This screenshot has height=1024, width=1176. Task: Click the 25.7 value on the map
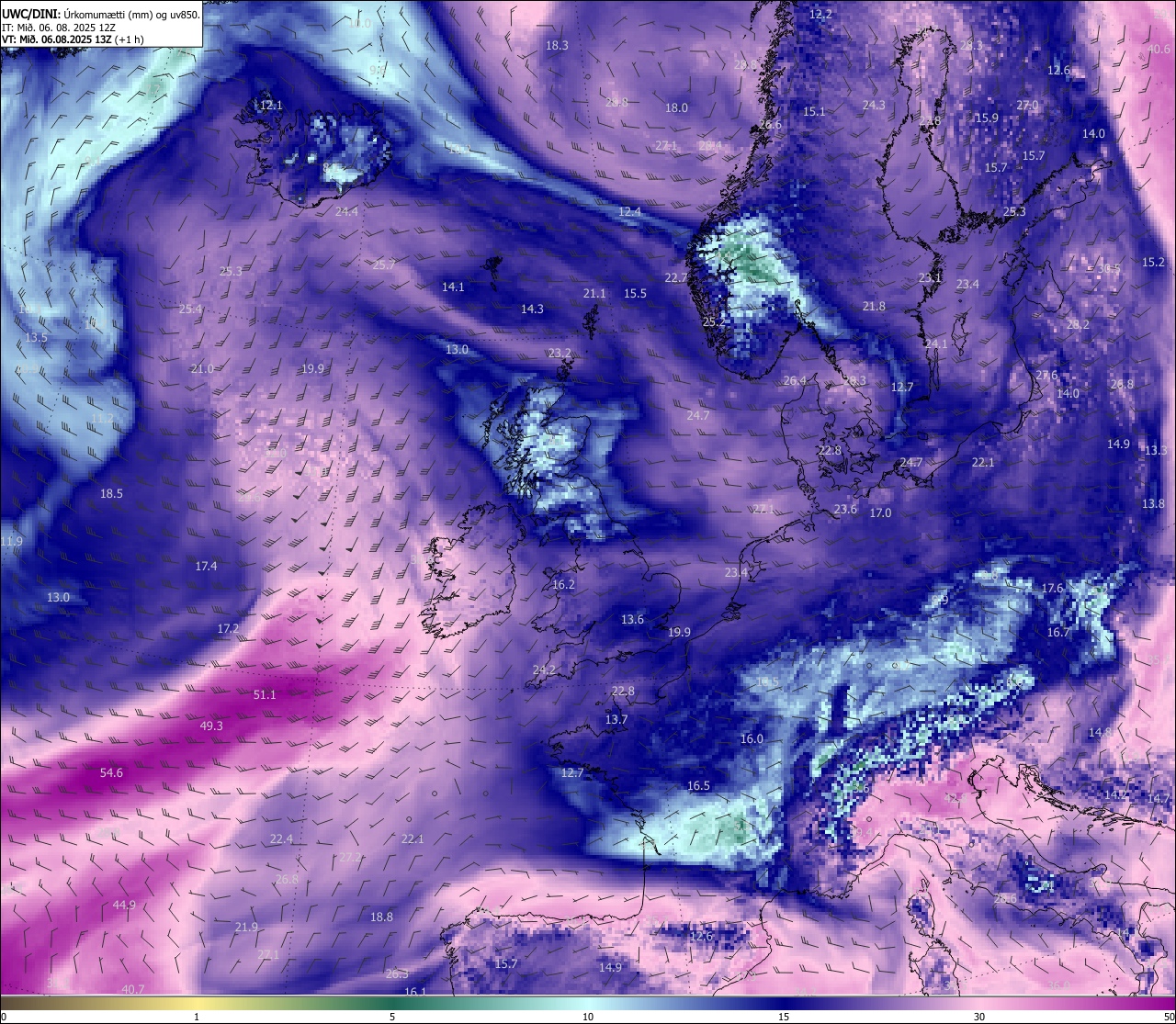pyautogui.click(x=384, y=264)
